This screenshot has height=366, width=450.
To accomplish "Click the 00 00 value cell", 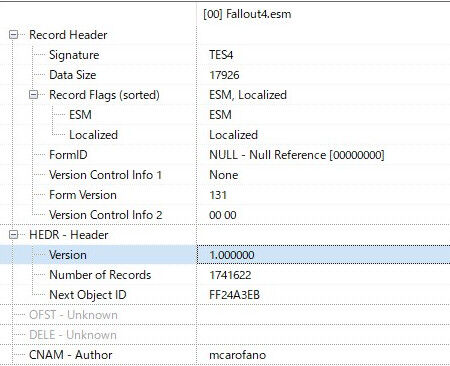I will click(x=223, y=215).
